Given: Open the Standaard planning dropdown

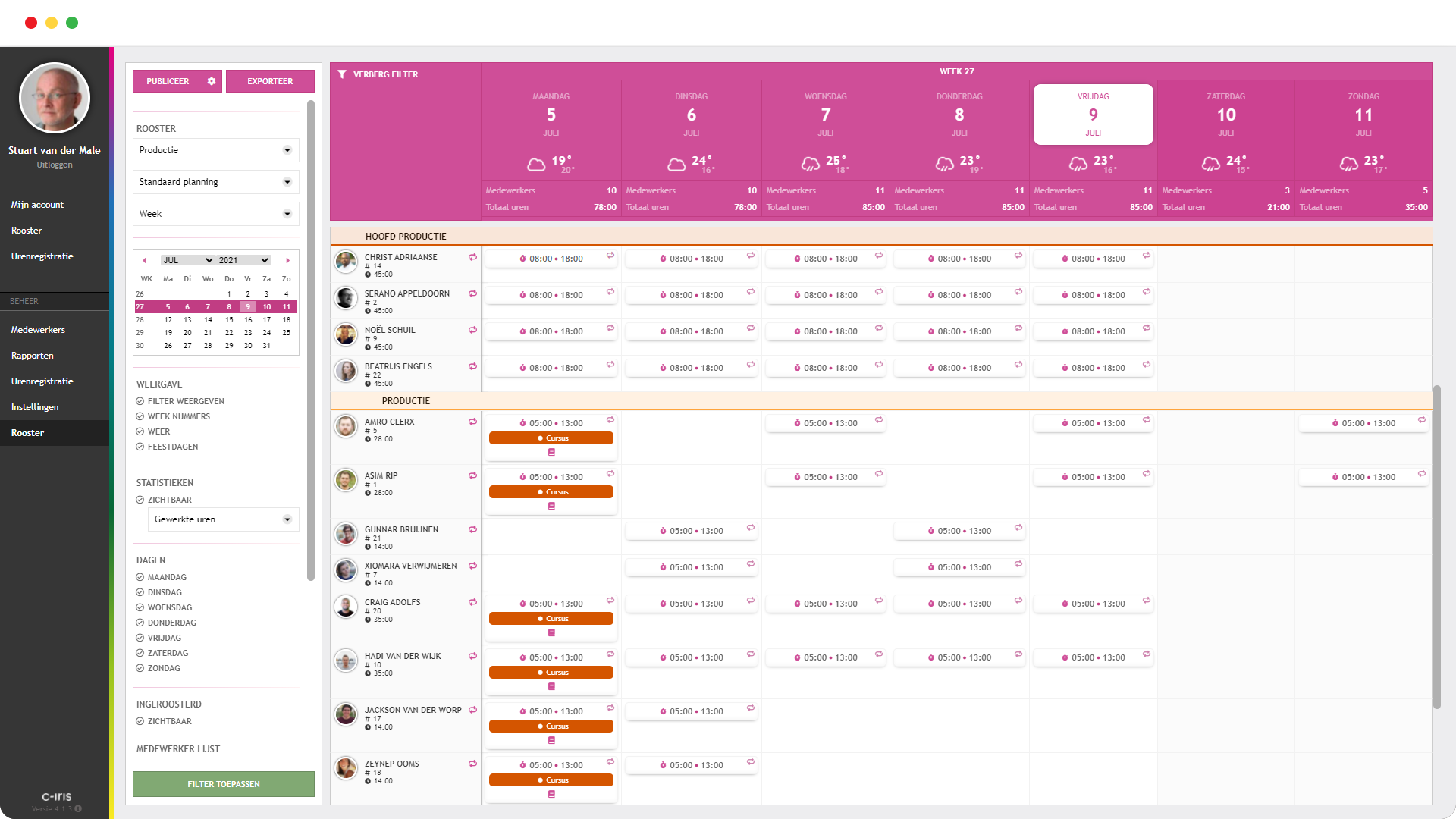Looking at the screenshot, I should tap(215, 182).
